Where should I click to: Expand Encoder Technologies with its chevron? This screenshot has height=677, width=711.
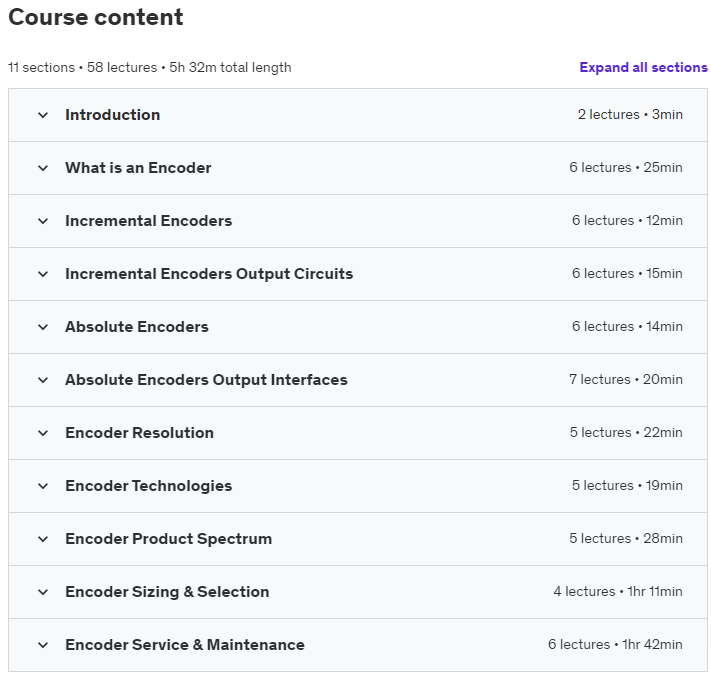point(43,486)
